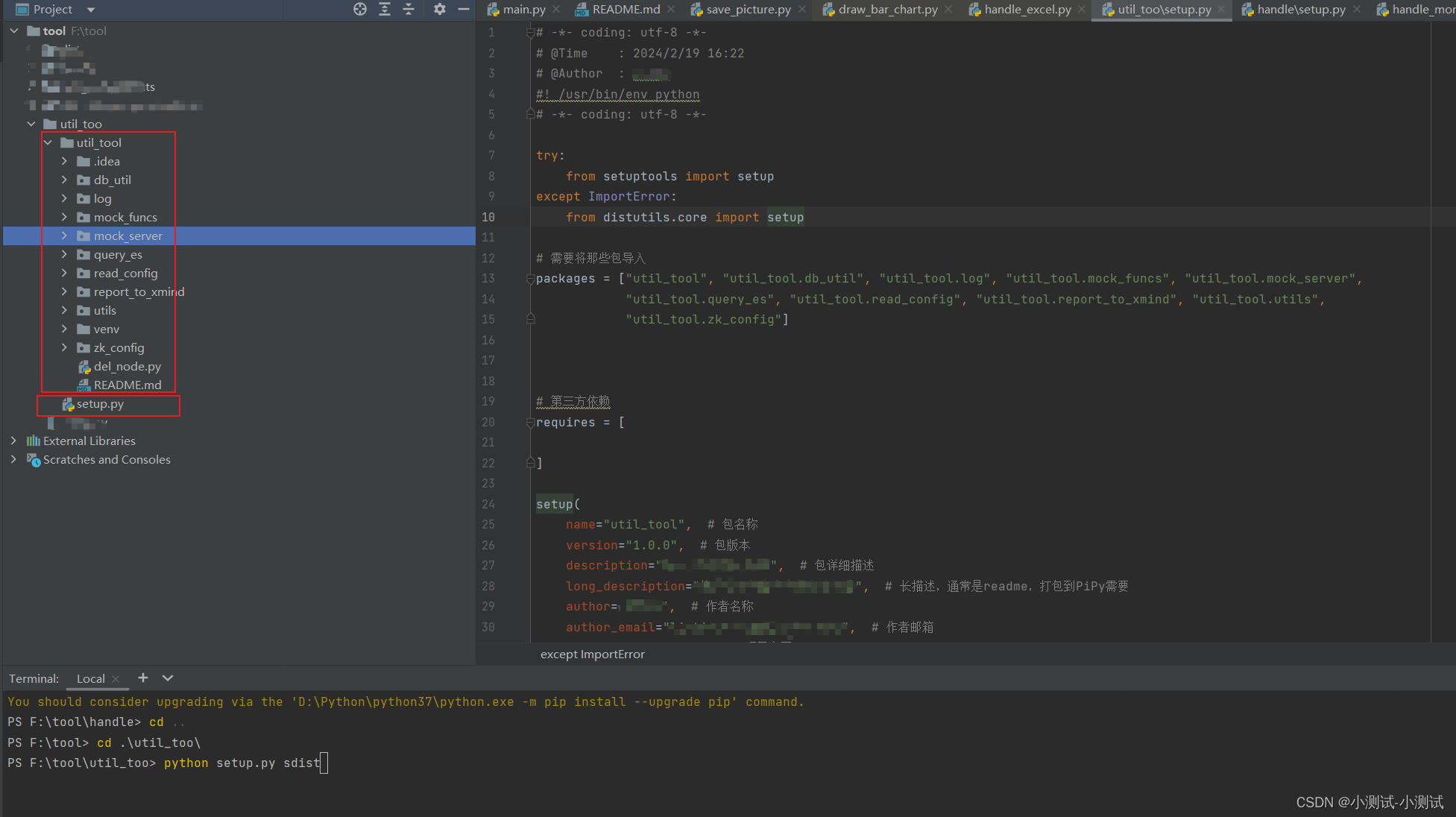The width and height of the screenshot is (1456, 817).
Task: Fold the packages list at line 13
Action: tap(530, 279)
